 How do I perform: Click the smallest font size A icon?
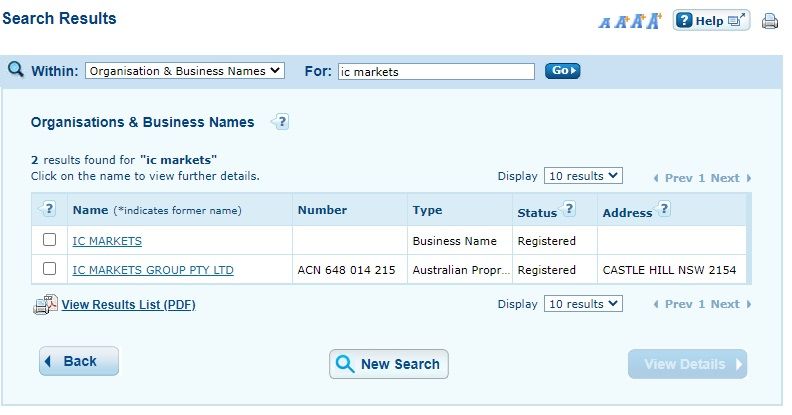604,23
